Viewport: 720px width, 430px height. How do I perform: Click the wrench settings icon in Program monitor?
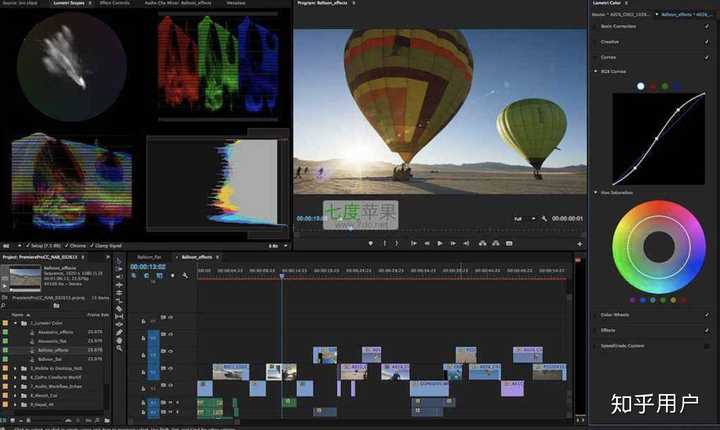[x=544, y=218]
